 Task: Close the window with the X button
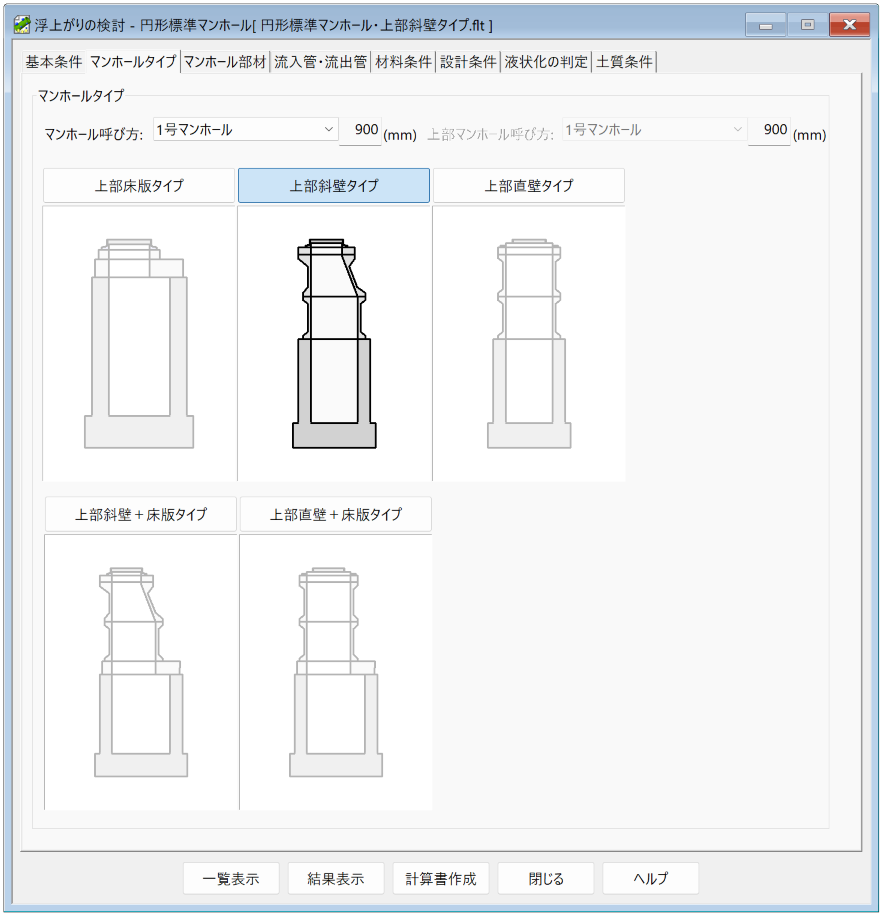click(849, 25)
